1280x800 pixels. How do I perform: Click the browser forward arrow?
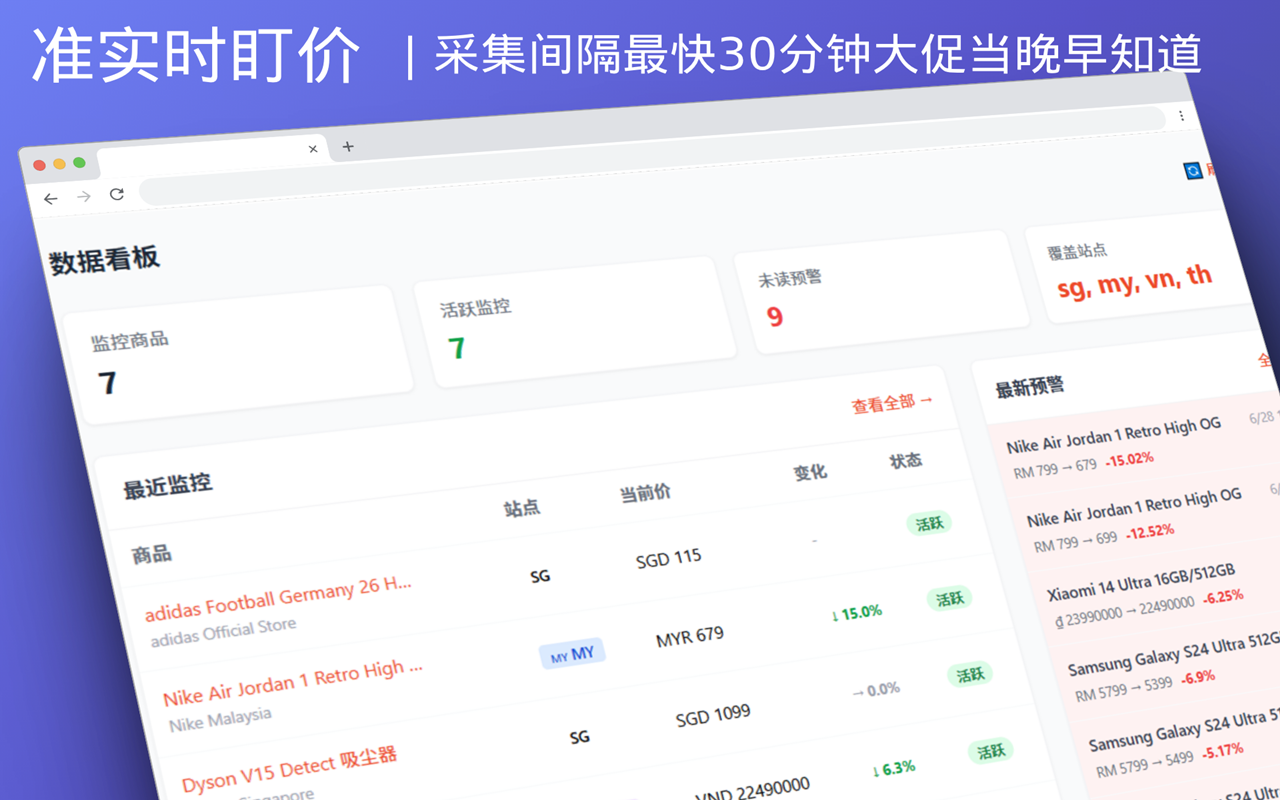click(x=84, y=197)
